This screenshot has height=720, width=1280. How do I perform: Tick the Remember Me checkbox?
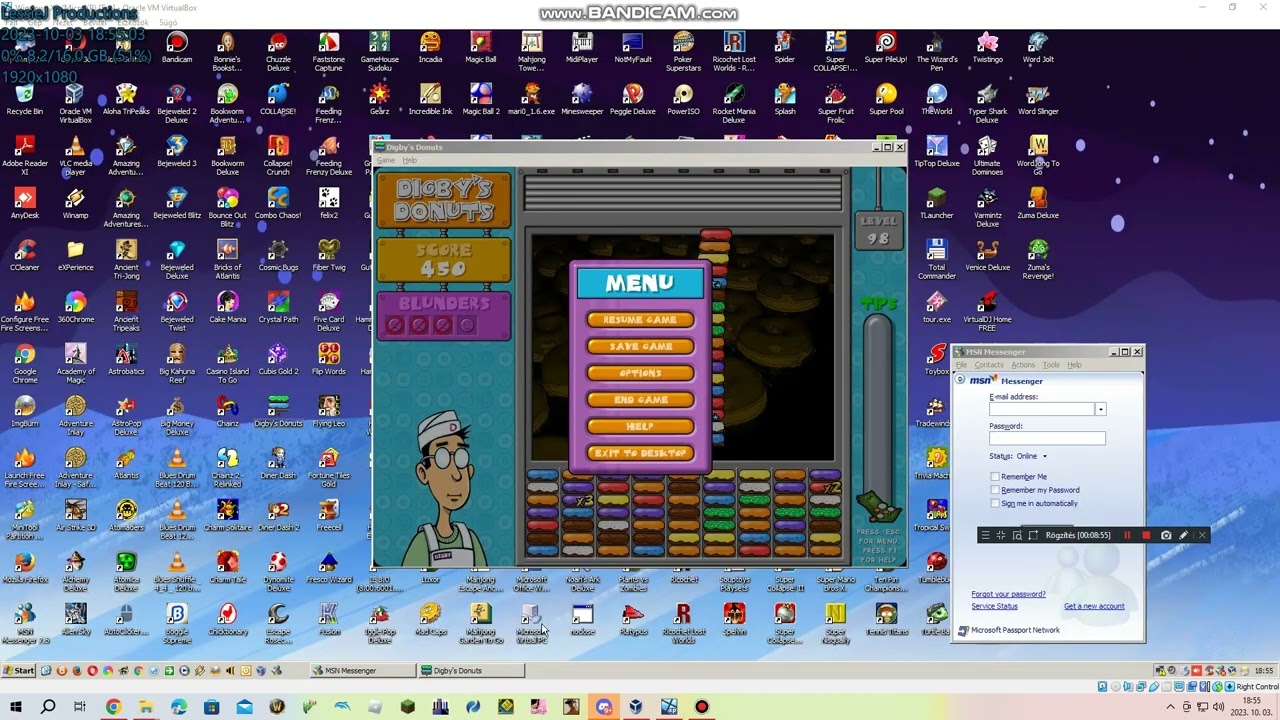995,477
